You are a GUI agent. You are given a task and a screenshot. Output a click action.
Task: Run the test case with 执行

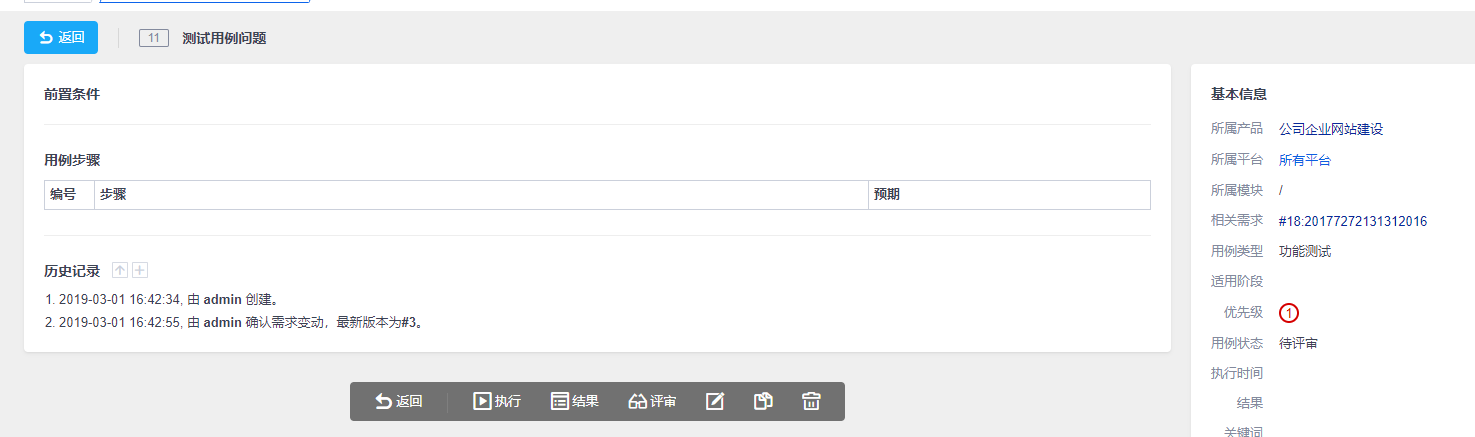(x=497, y=401)
